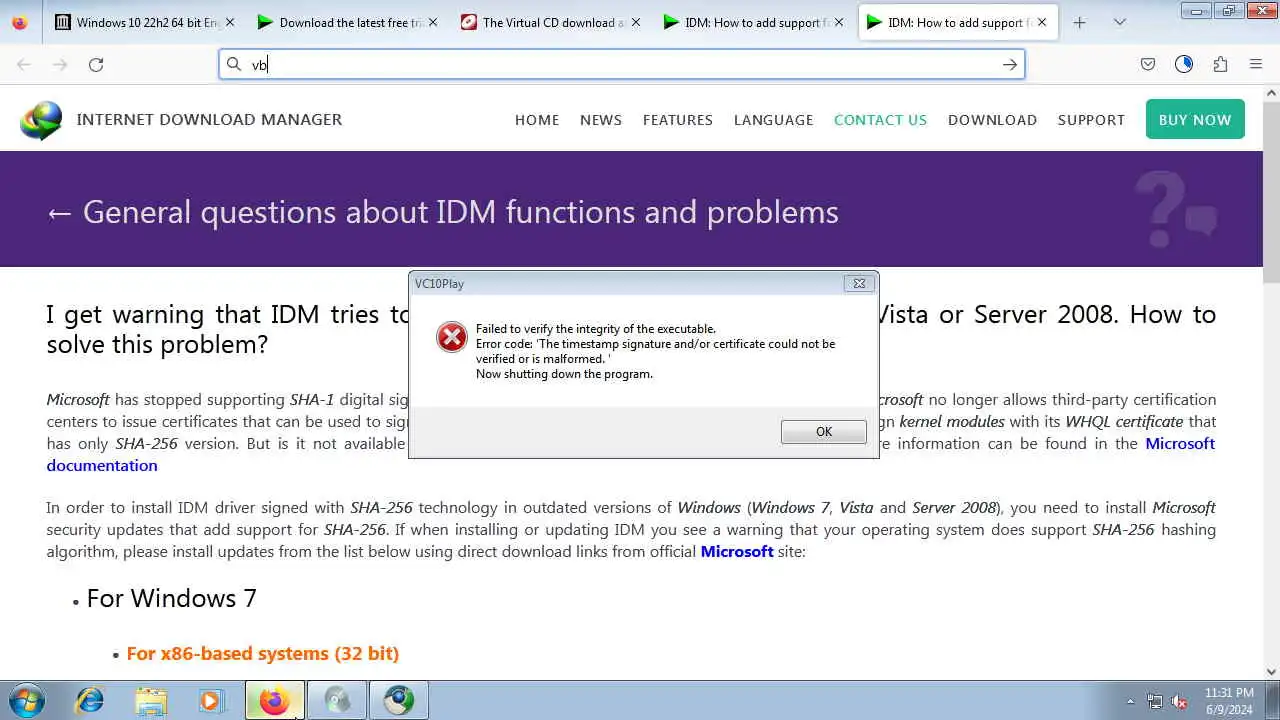Click the green BUY NOW button
This screenshot has height=720, width=1280.
[1195, 119]
